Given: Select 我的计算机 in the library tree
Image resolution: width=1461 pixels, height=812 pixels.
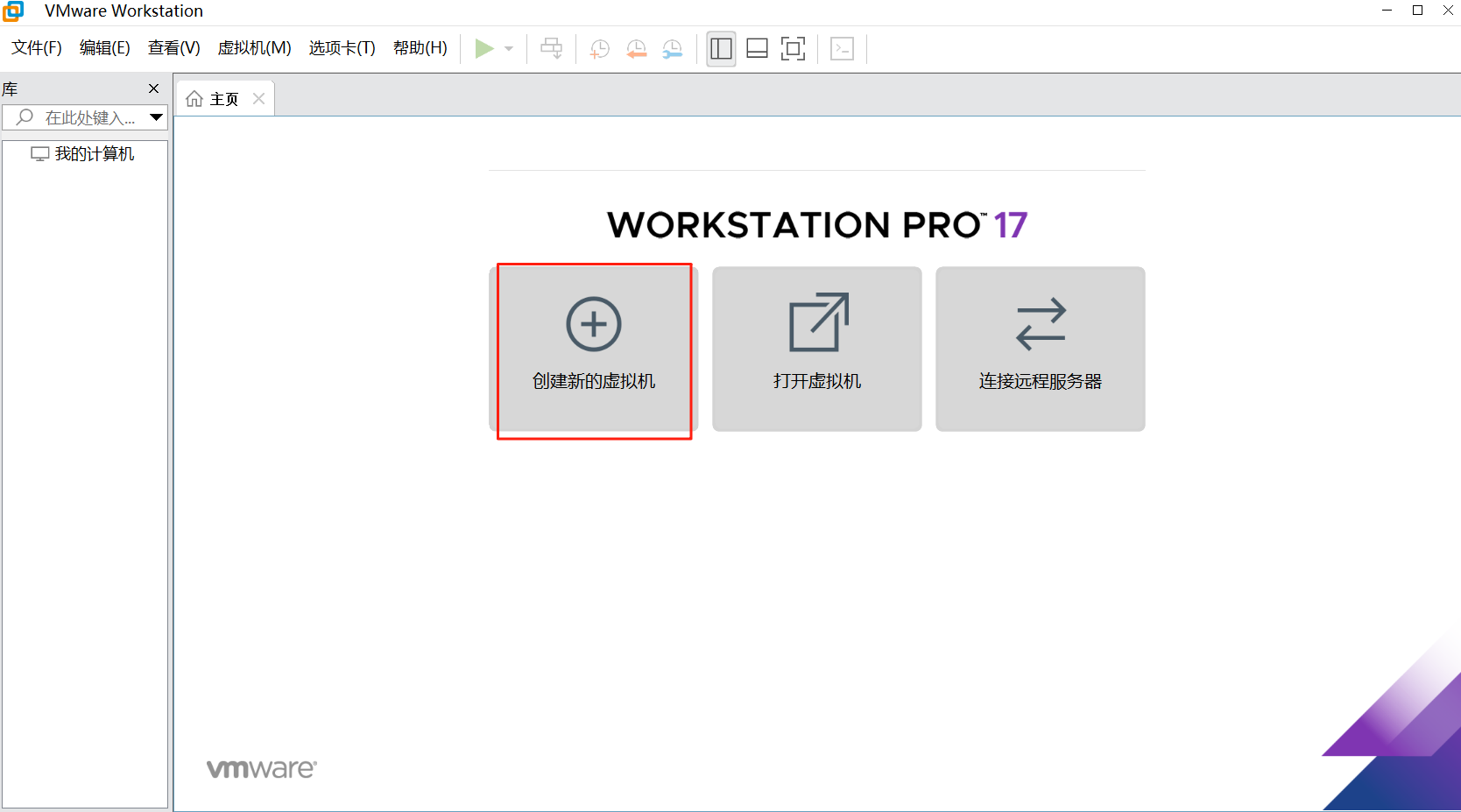Looking at the screenshot, I should point(83,154).
